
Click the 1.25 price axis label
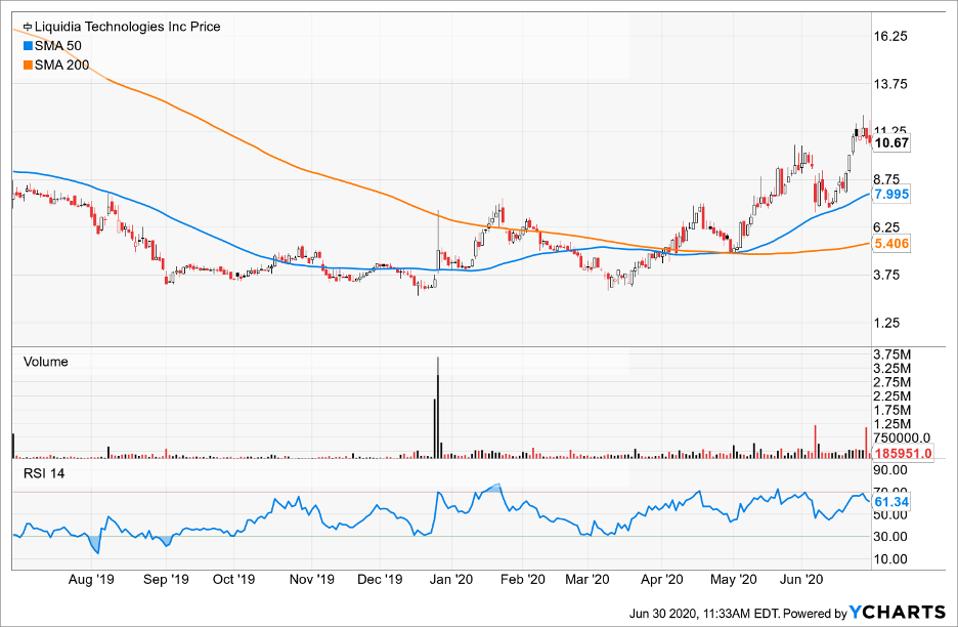pos(887,323)
